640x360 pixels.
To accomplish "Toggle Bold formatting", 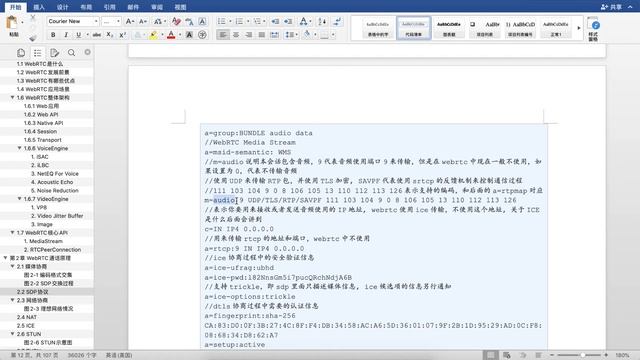I will (x=53, y=35).
